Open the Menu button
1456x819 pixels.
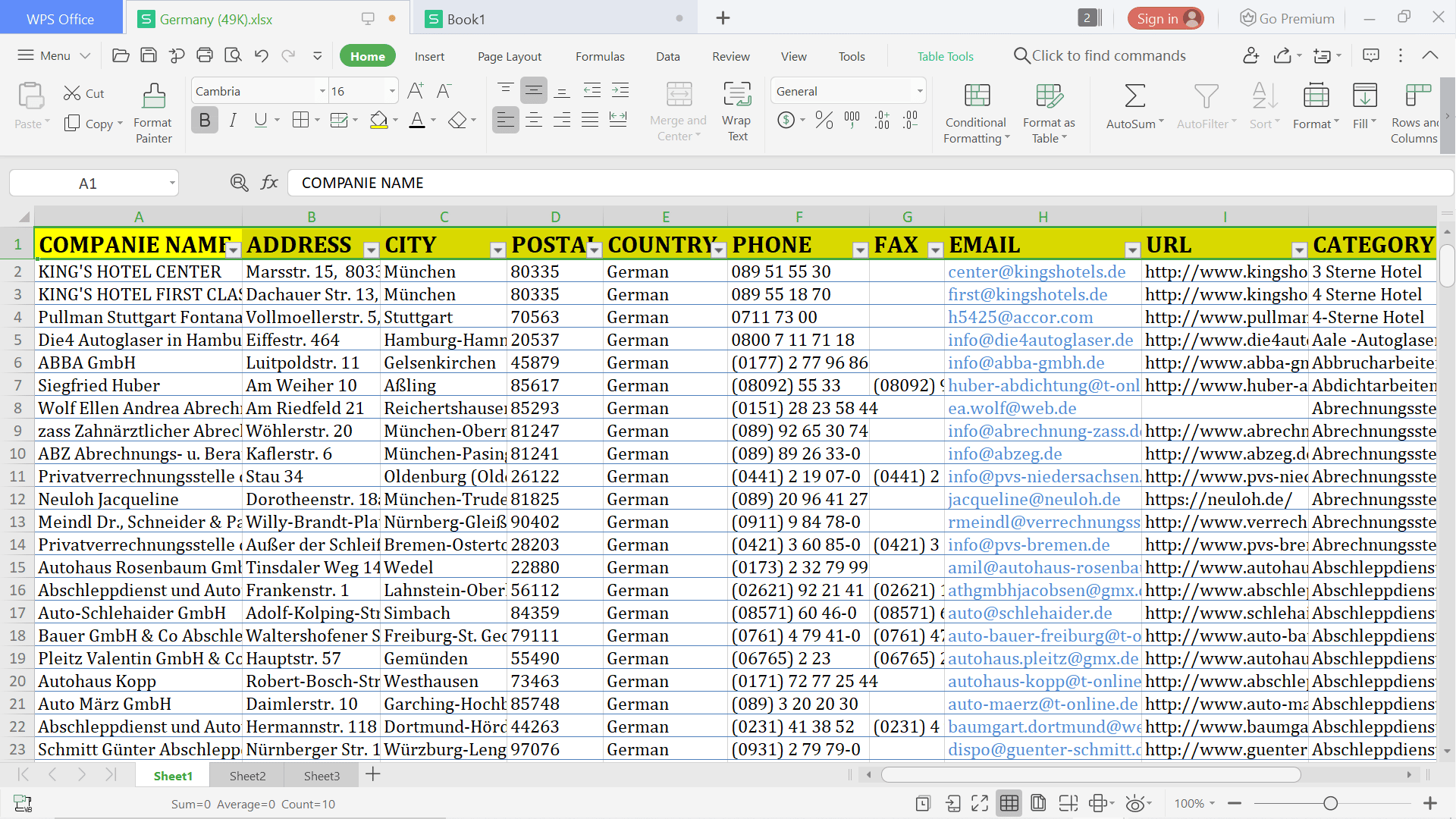click(54, 55)
